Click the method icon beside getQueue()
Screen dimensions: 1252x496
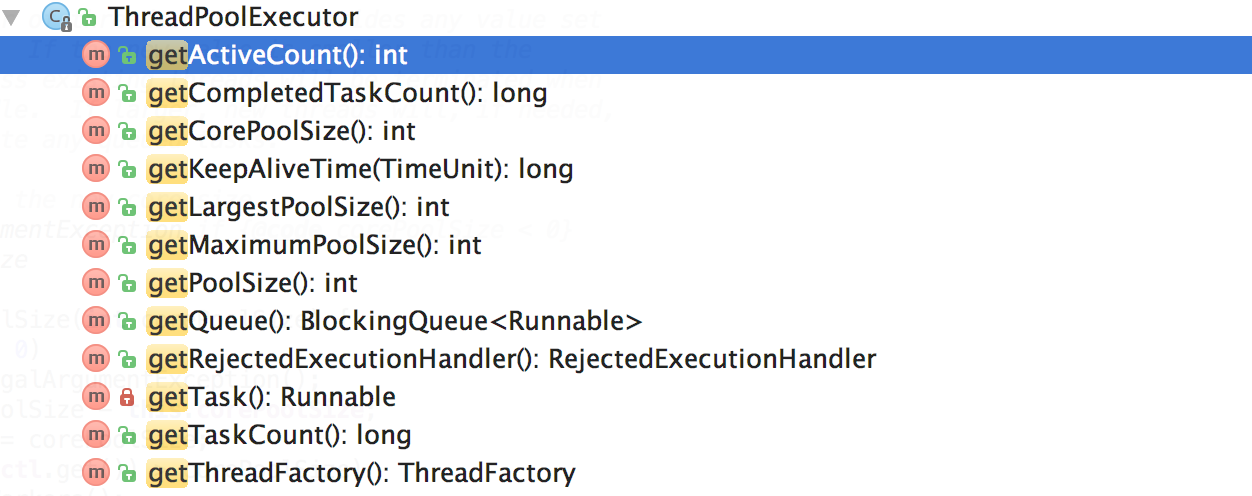pyautogui.click(x=96, y=322)
